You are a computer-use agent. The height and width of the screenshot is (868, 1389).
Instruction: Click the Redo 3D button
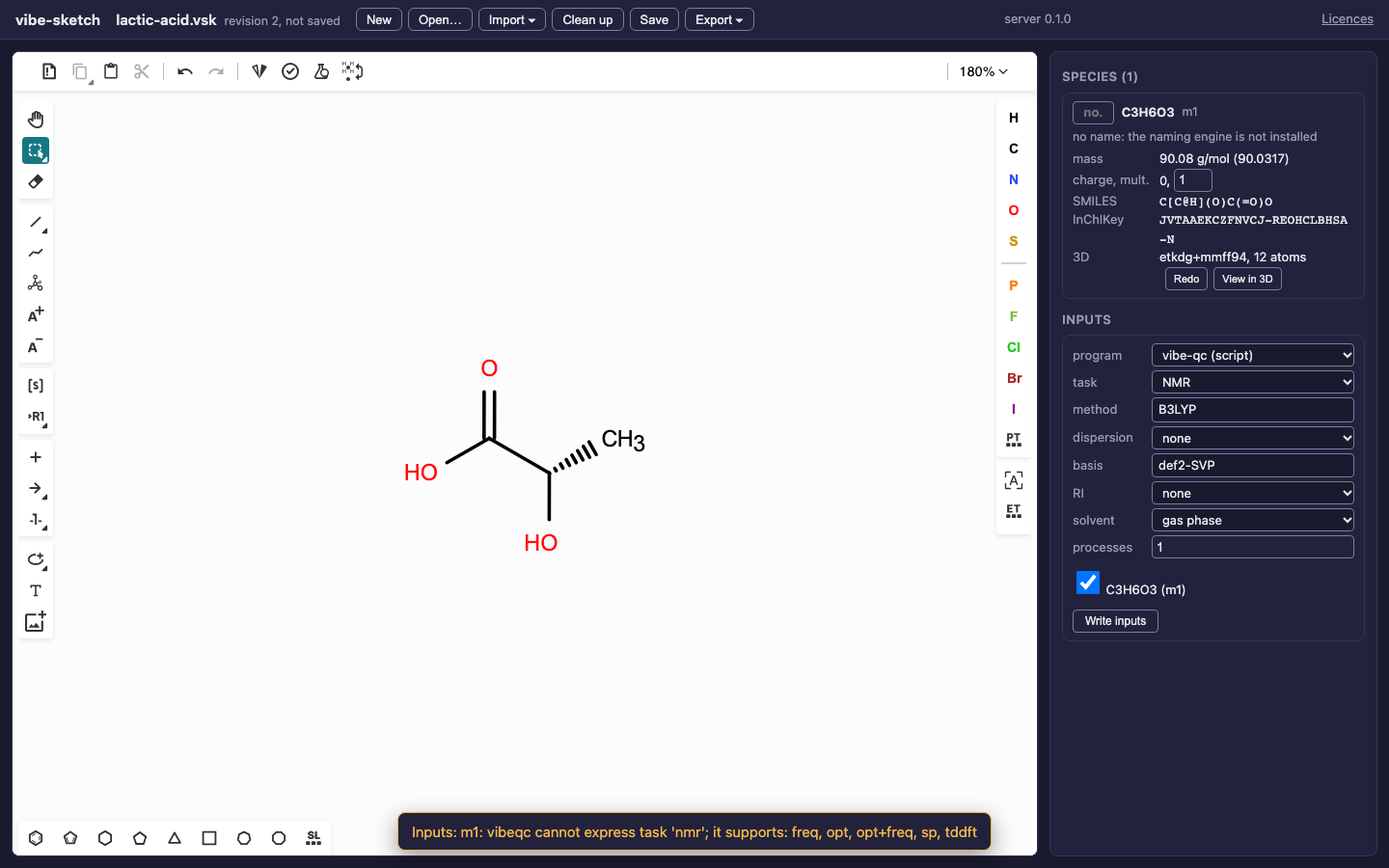tap(1186, 279)
